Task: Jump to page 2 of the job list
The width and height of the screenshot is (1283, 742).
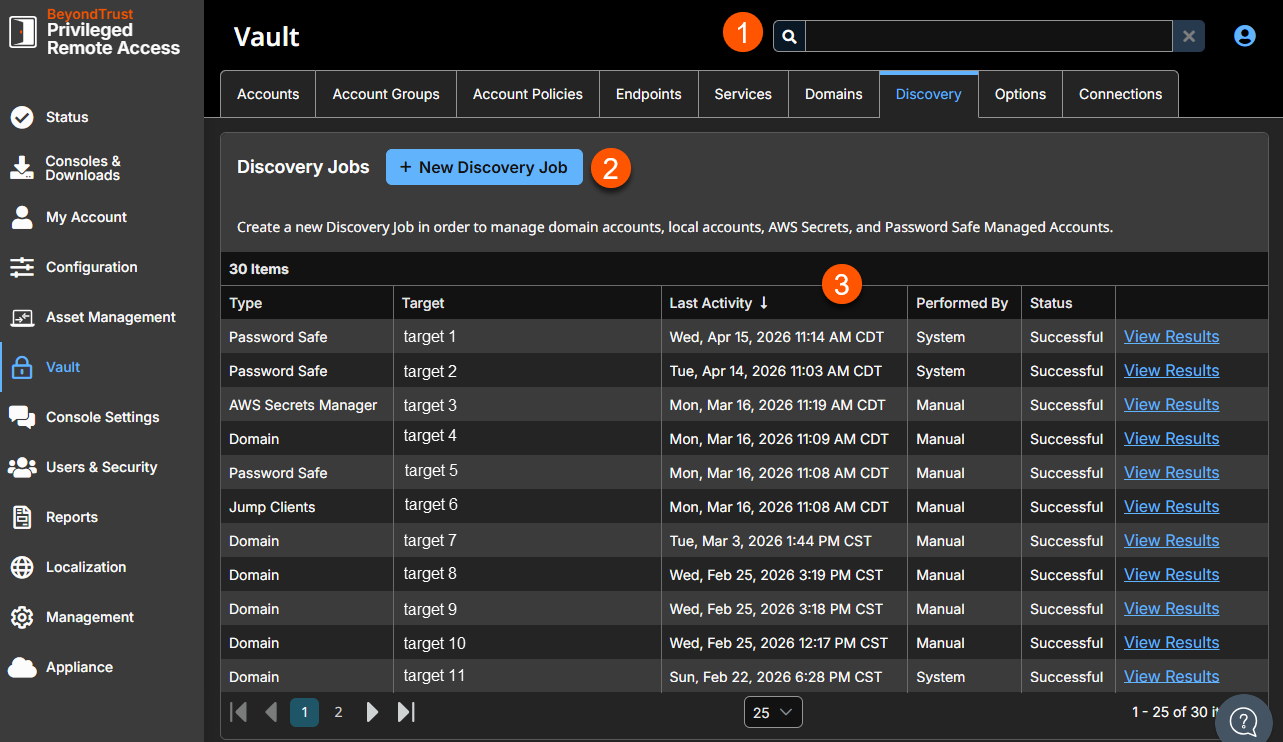Action: [x=338, y=711]
